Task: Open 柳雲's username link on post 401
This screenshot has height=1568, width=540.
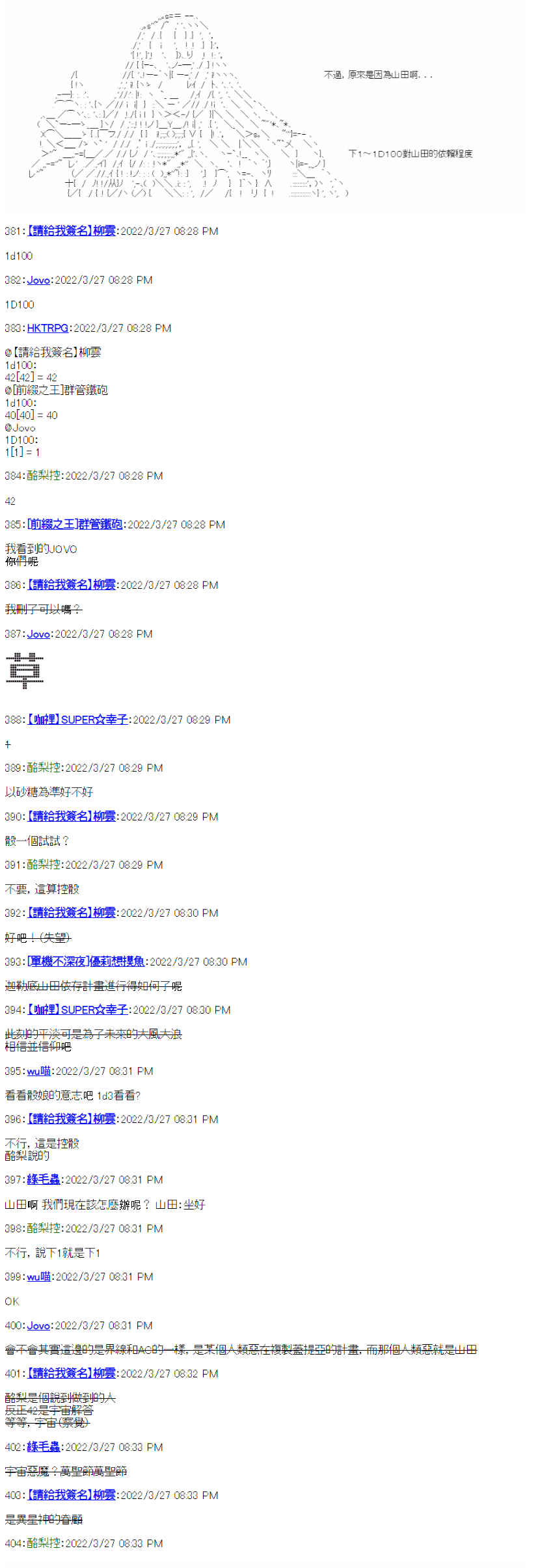Action: tap(72, 1373)
